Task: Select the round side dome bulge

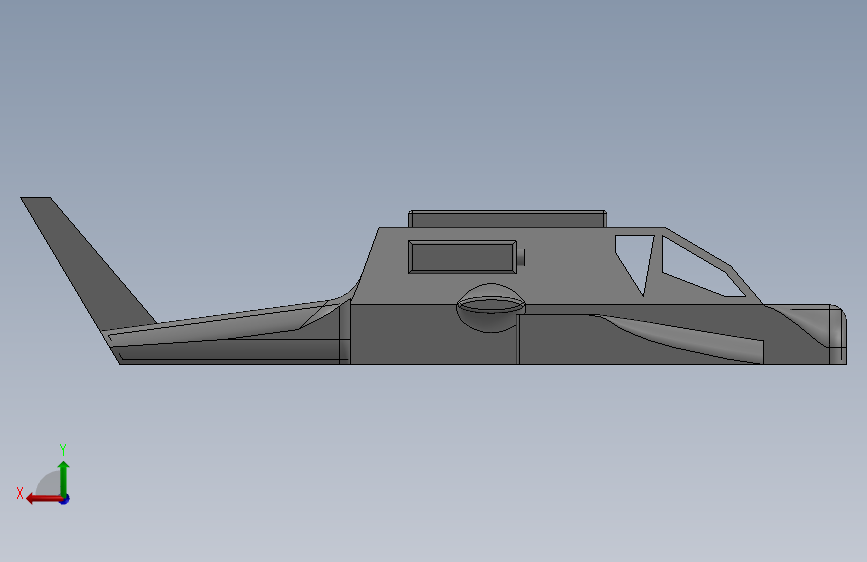Action: pos(491,308)
